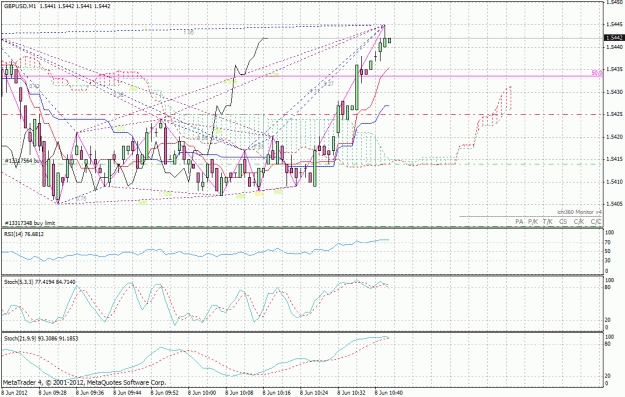Click the T/K column header
This screenshot has width=625, height=397.
548,221
